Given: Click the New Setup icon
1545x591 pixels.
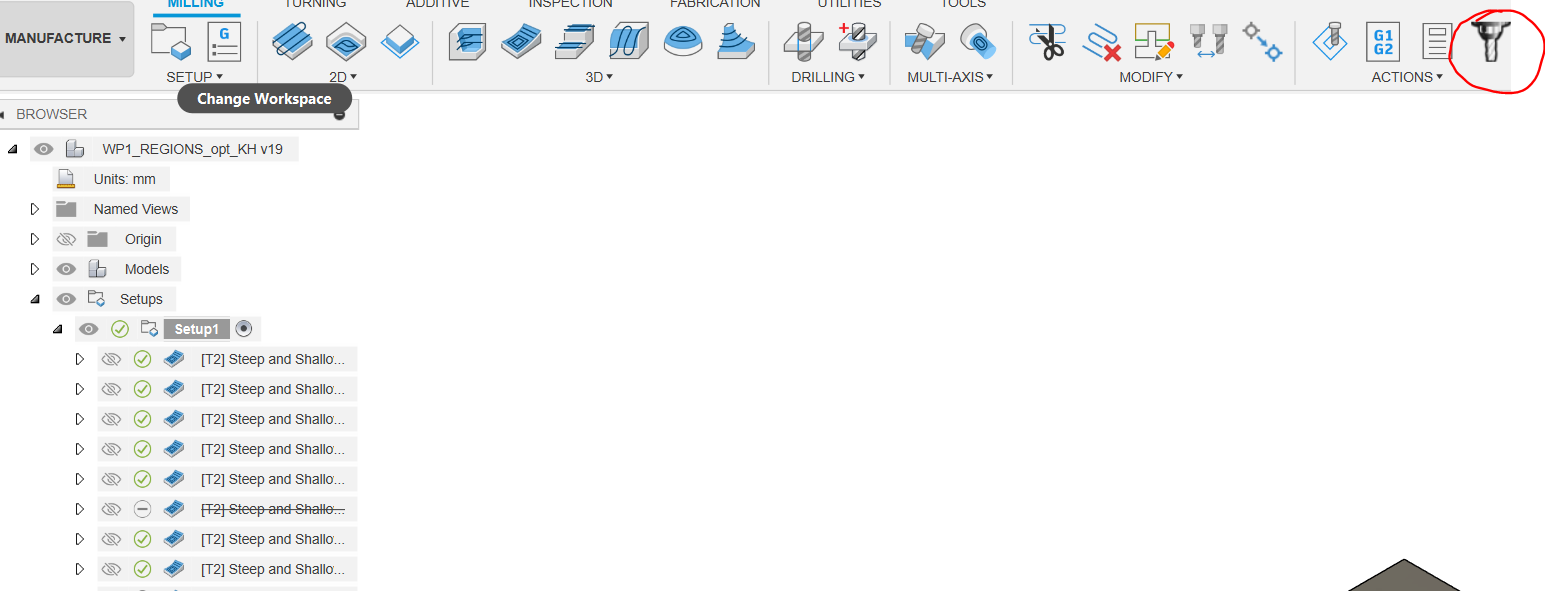Looking at the screenshot, I should 170,42.
